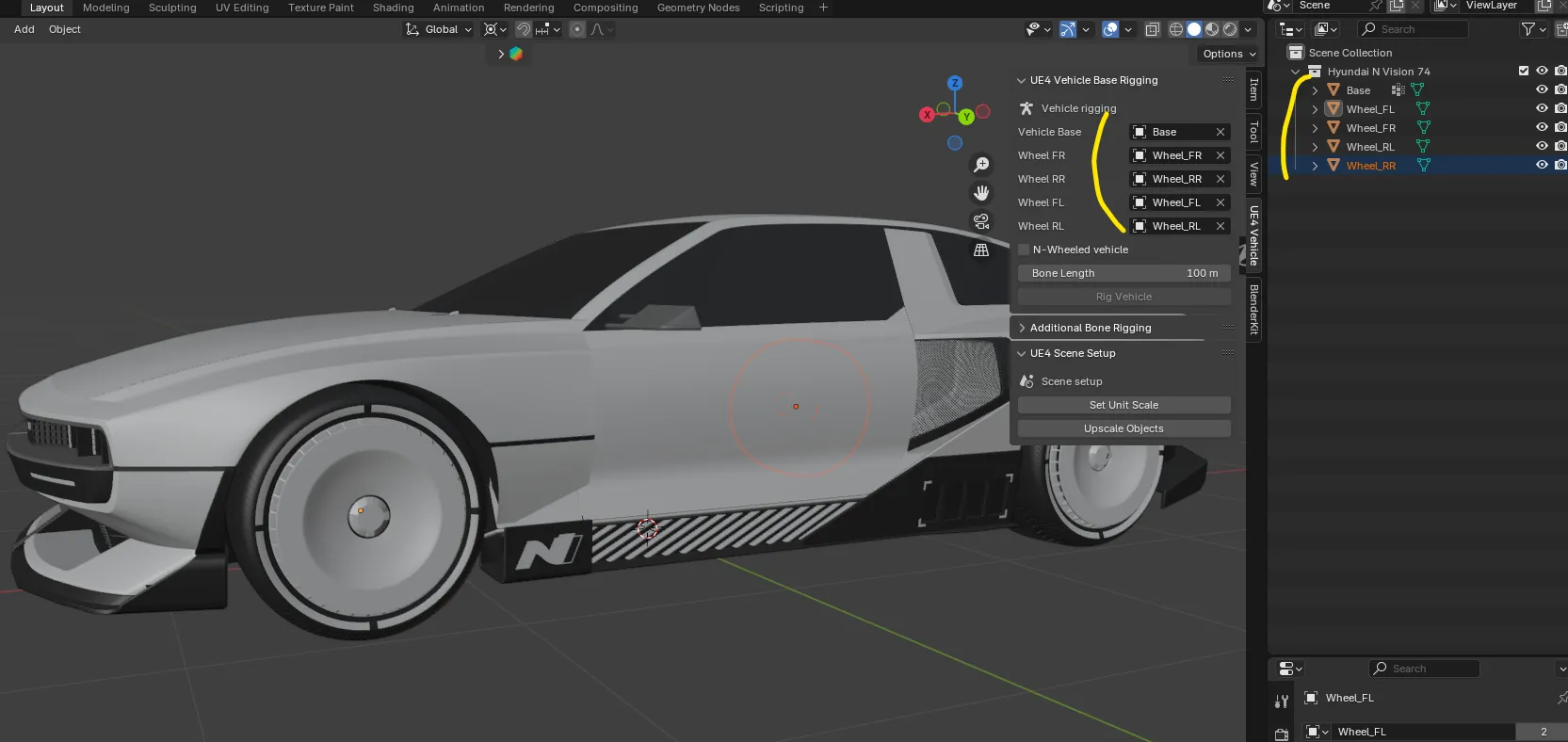Uncheck Hyundai N Vision 74 collection checkbox
The image size is (1568, 742).
click(1524, 71)
